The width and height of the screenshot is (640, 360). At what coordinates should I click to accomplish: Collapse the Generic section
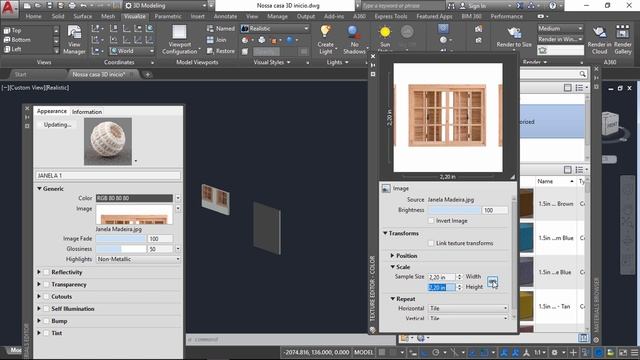[x=40, y=189]
